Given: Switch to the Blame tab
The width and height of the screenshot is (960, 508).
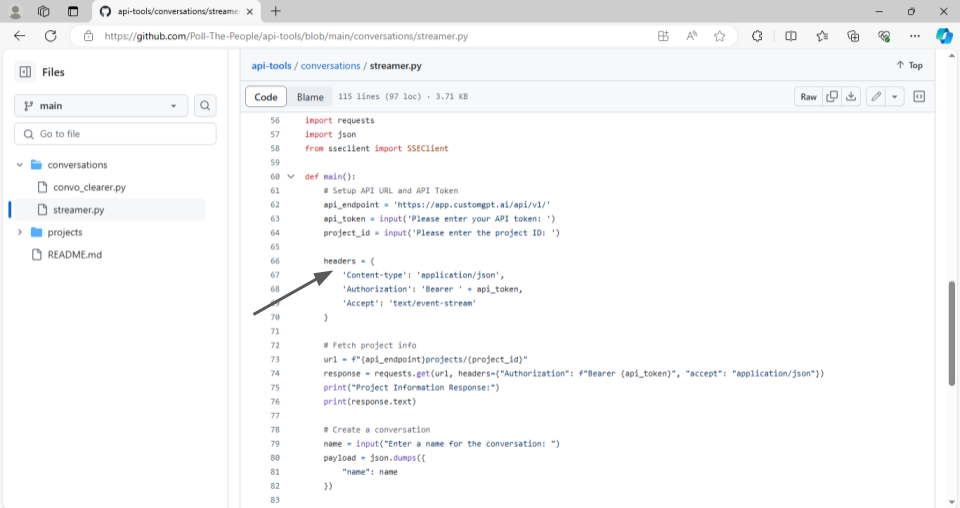Looking at the screenshot, I should pyautogui.click(x=310, y=97).
